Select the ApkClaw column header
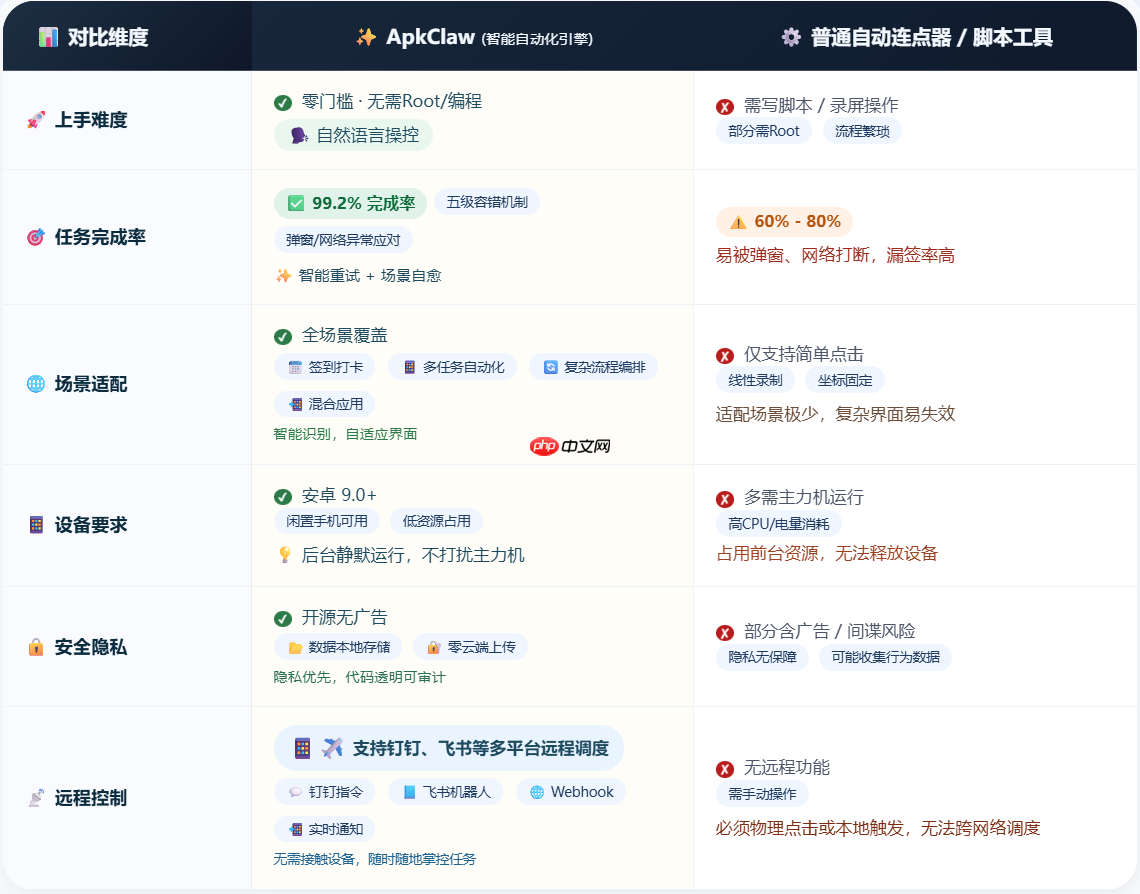This screenshot has height=894, width=1140. 470,35
